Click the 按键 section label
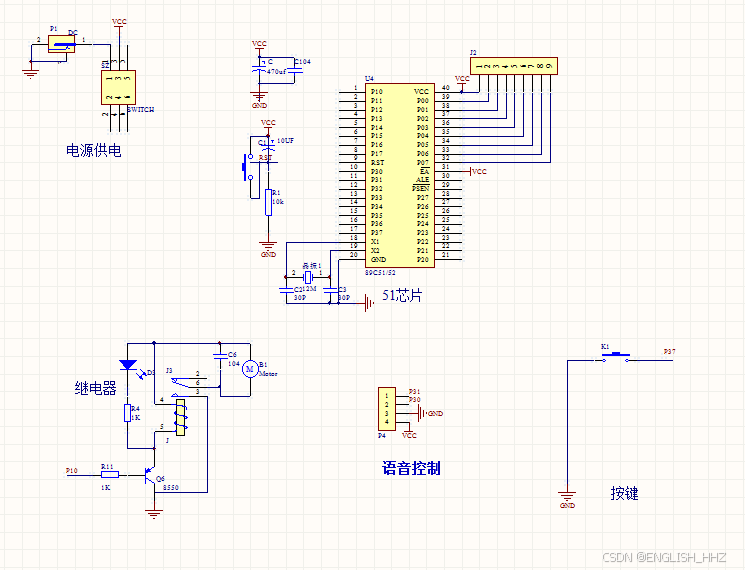 (624, 494)
